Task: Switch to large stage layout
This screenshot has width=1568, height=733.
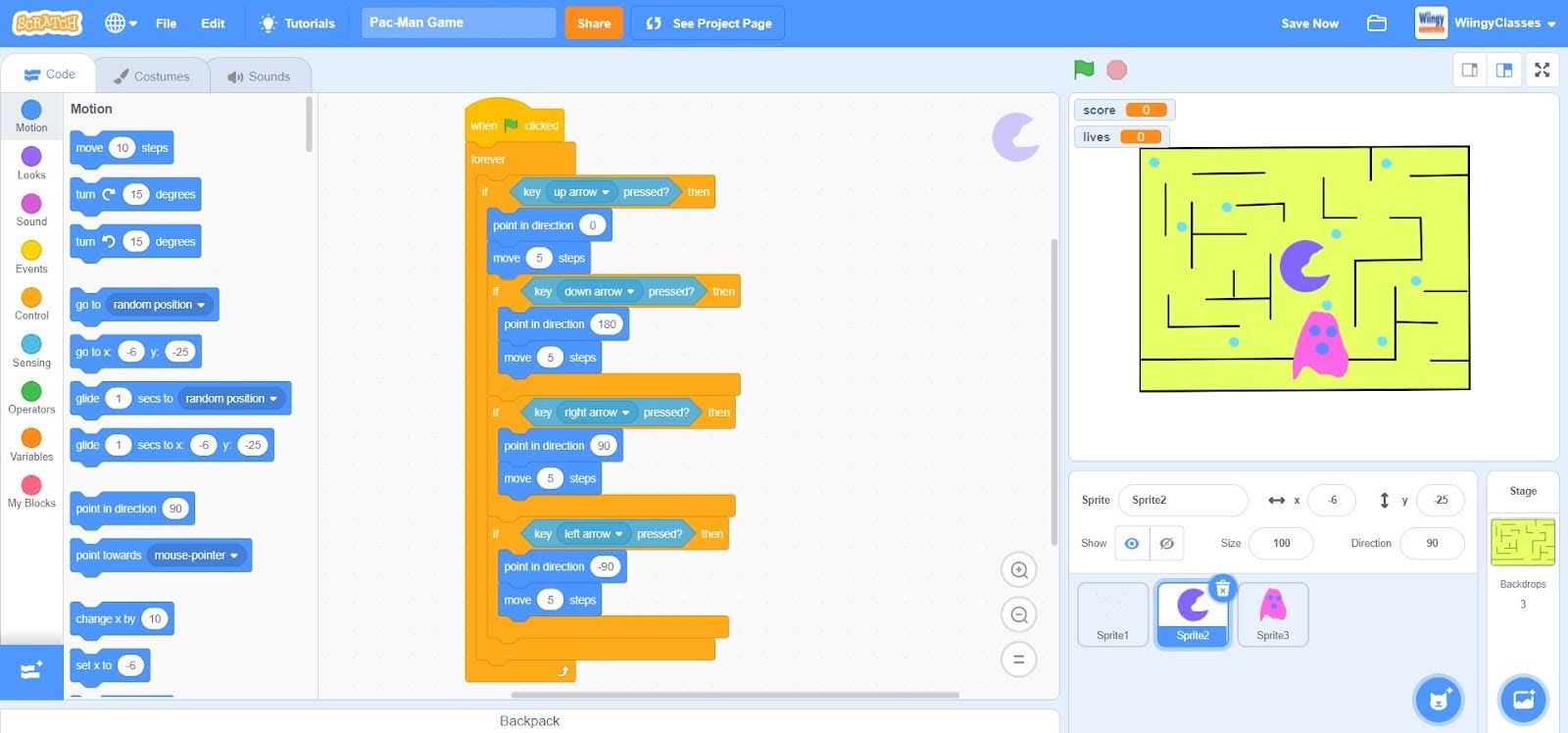Action: point(1504,70)
